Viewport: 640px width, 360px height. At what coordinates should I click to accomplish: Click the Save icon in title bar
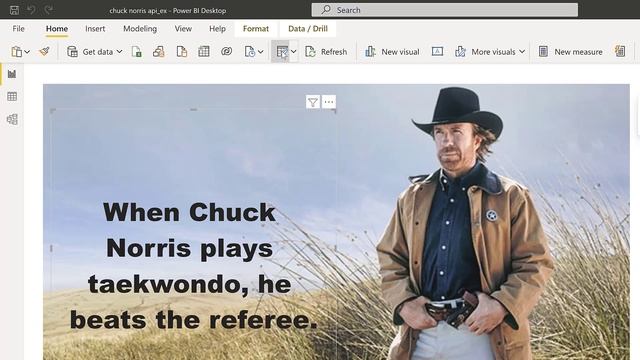(14, 10)
